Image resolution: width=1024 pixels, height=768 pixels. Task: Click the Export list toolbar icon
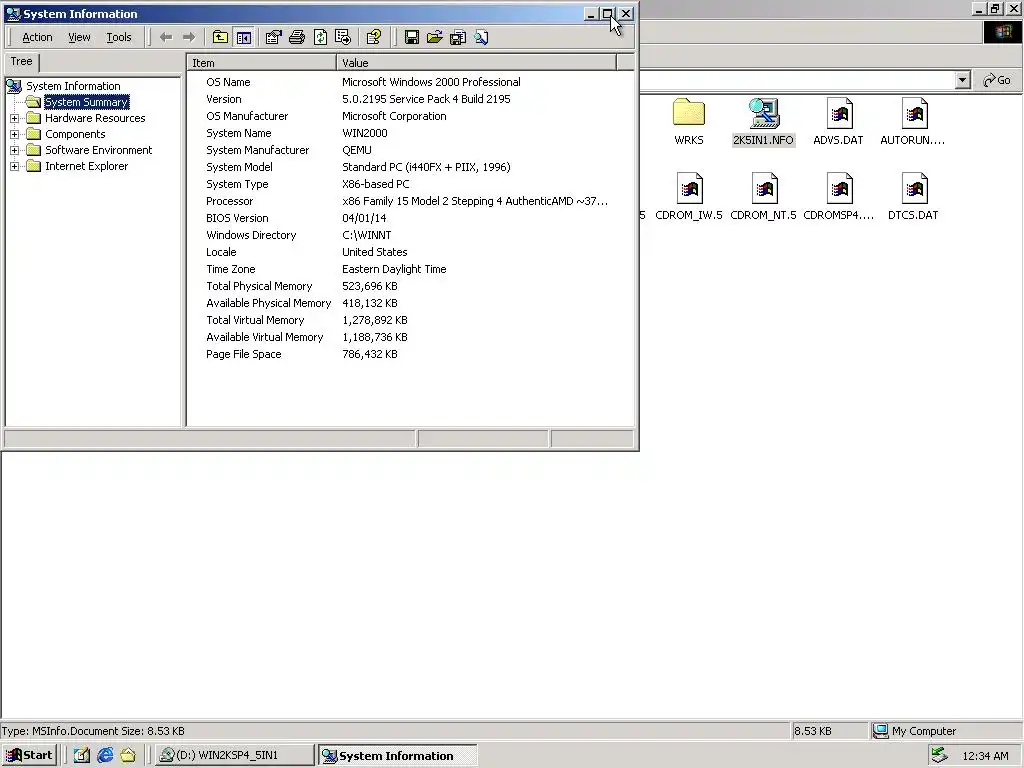[x=343, y=37]
